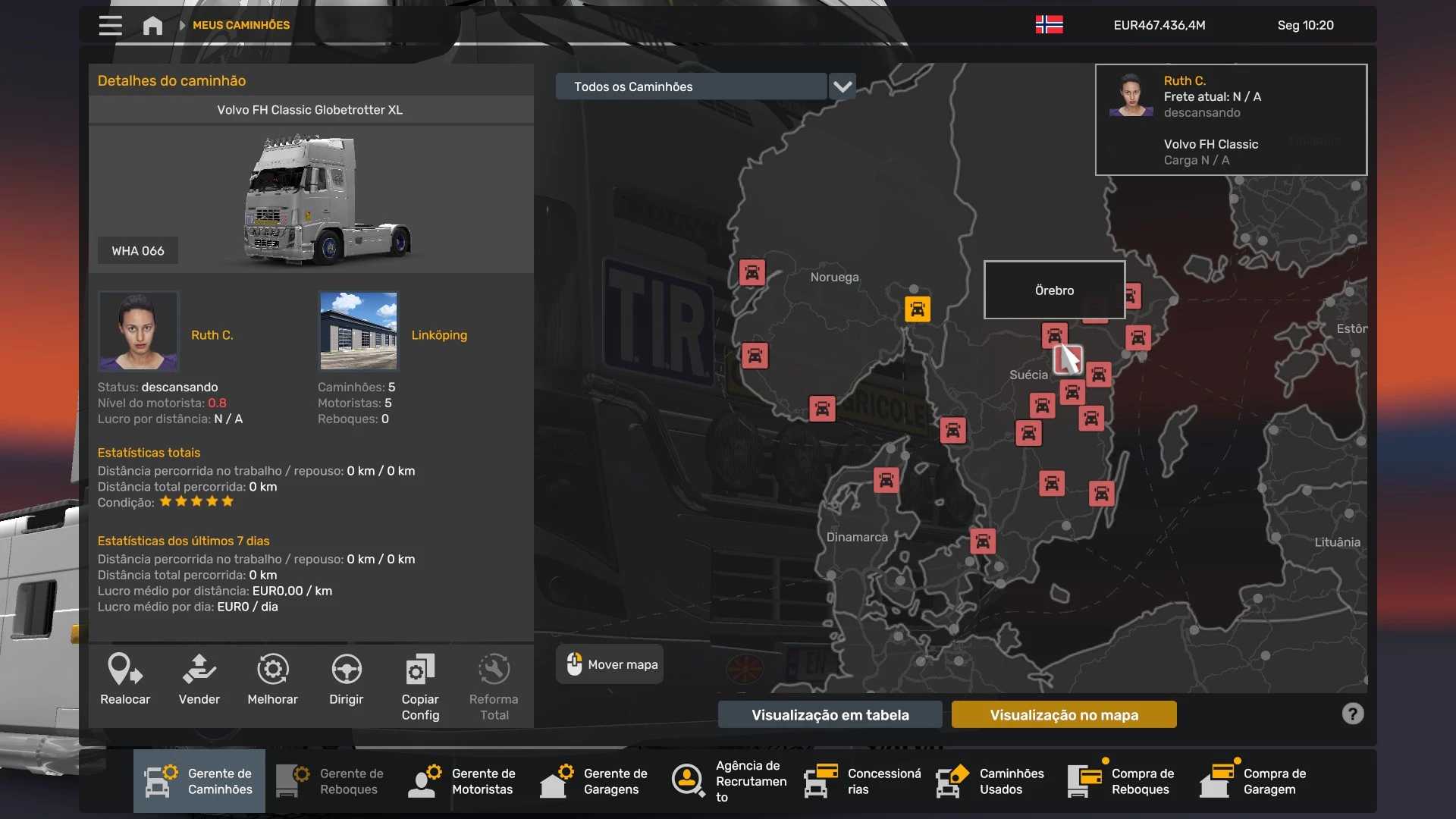This screenshot has height=819, width=1456.
Task: Switch to Visualização no mapa
Action: coord(1064,714)
